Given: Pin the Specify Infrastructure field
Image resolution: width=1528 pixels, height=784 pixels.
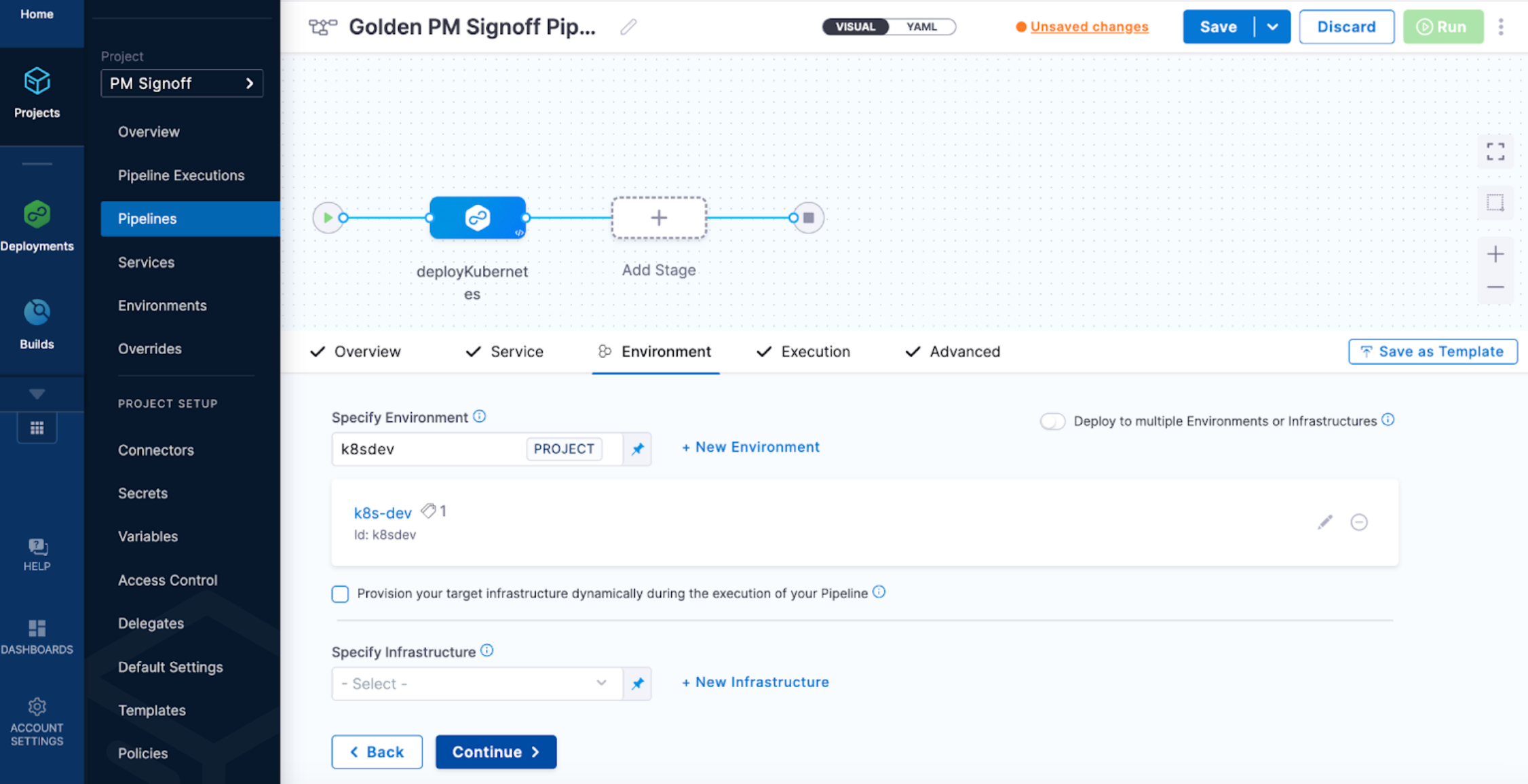Looking at the screenshot, I should click(x=637, y=684).
